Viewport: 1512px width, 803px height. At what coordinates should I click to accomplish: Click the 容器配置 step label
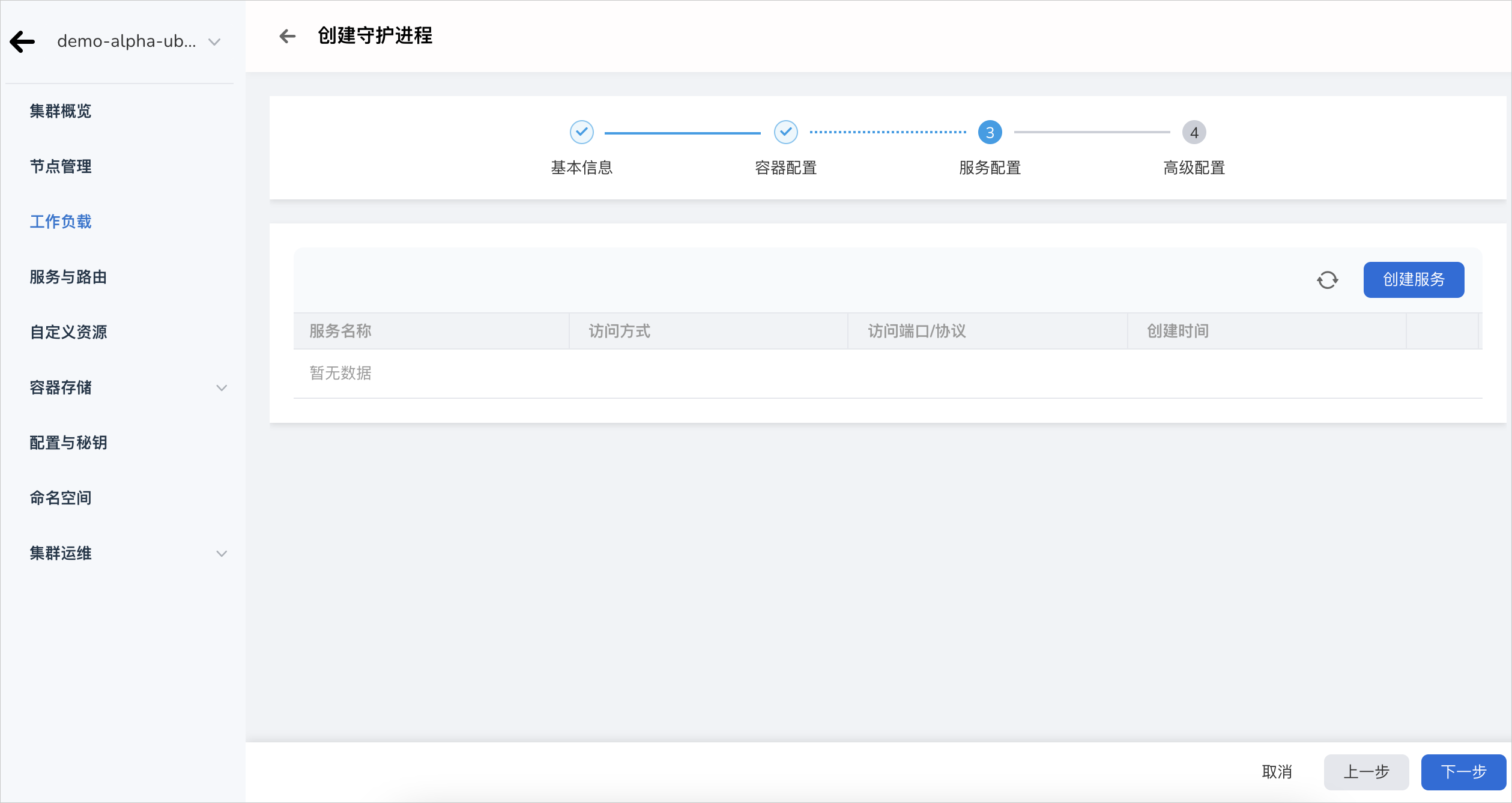coord(785,168)
